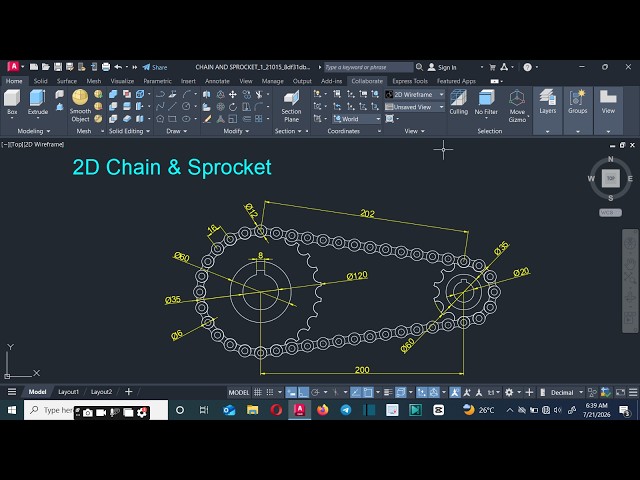This screenshot has width=640, height=480.
Task: Click the Smooth Object mesh tool
Action: pos(80,106)
